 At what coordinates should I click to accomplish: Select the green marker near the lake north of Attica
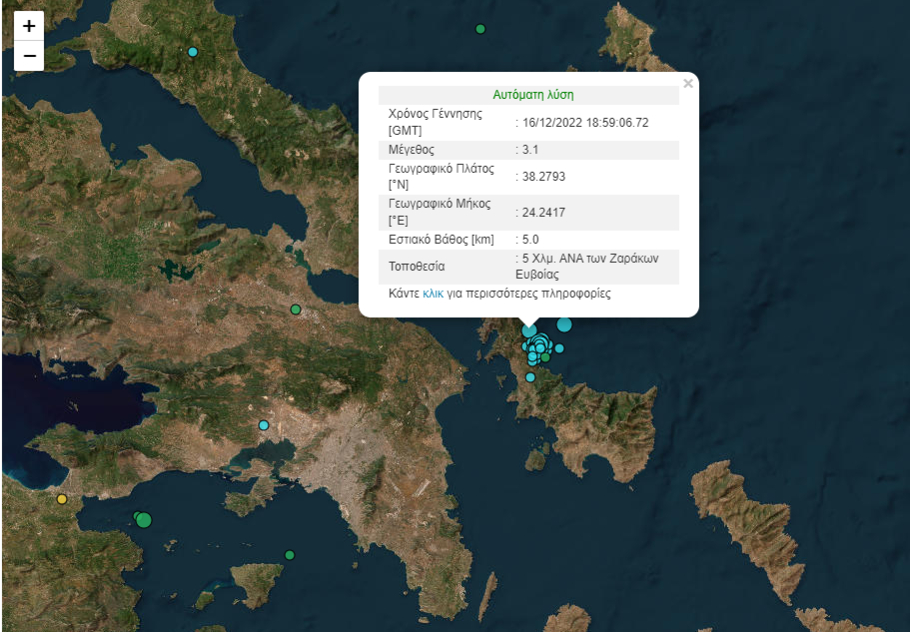point(295,310)
